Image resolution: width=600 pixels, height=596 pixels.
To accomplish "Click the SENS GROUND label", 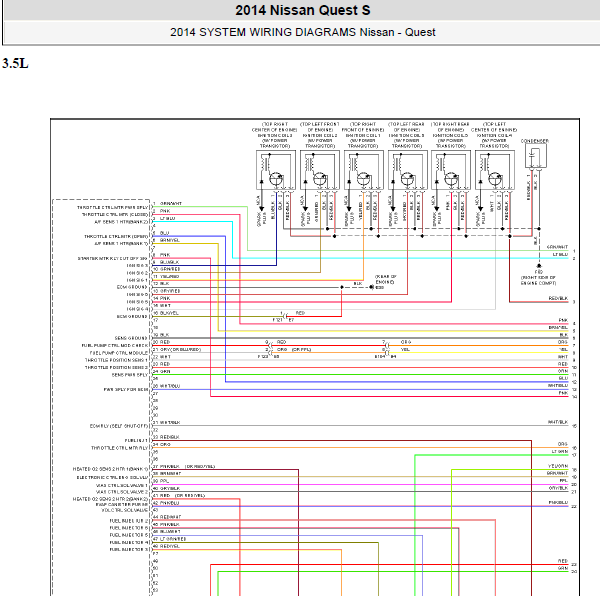I will [x=131, y=338].
